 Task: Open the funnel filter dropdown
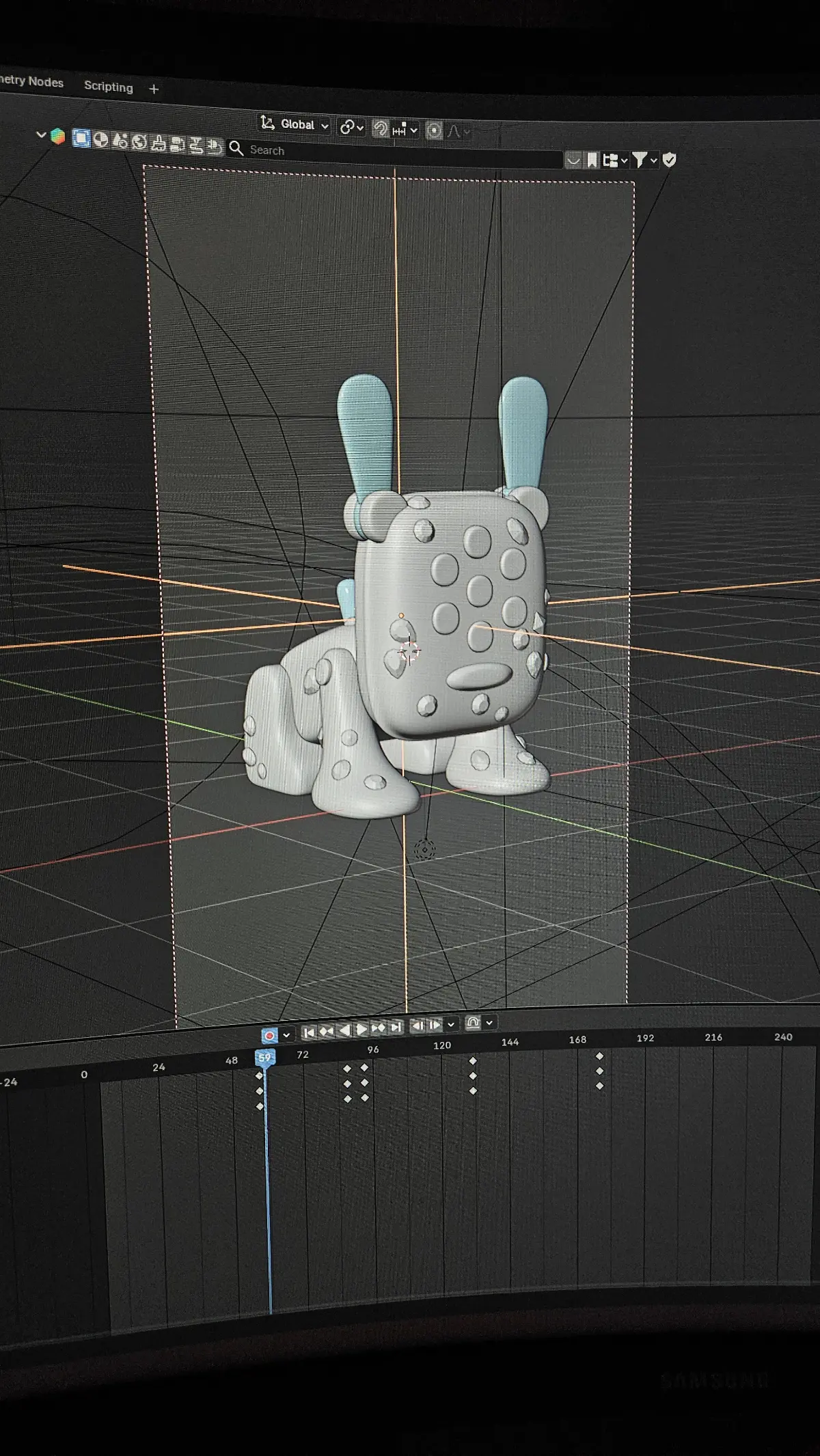[x=644, y=160]
